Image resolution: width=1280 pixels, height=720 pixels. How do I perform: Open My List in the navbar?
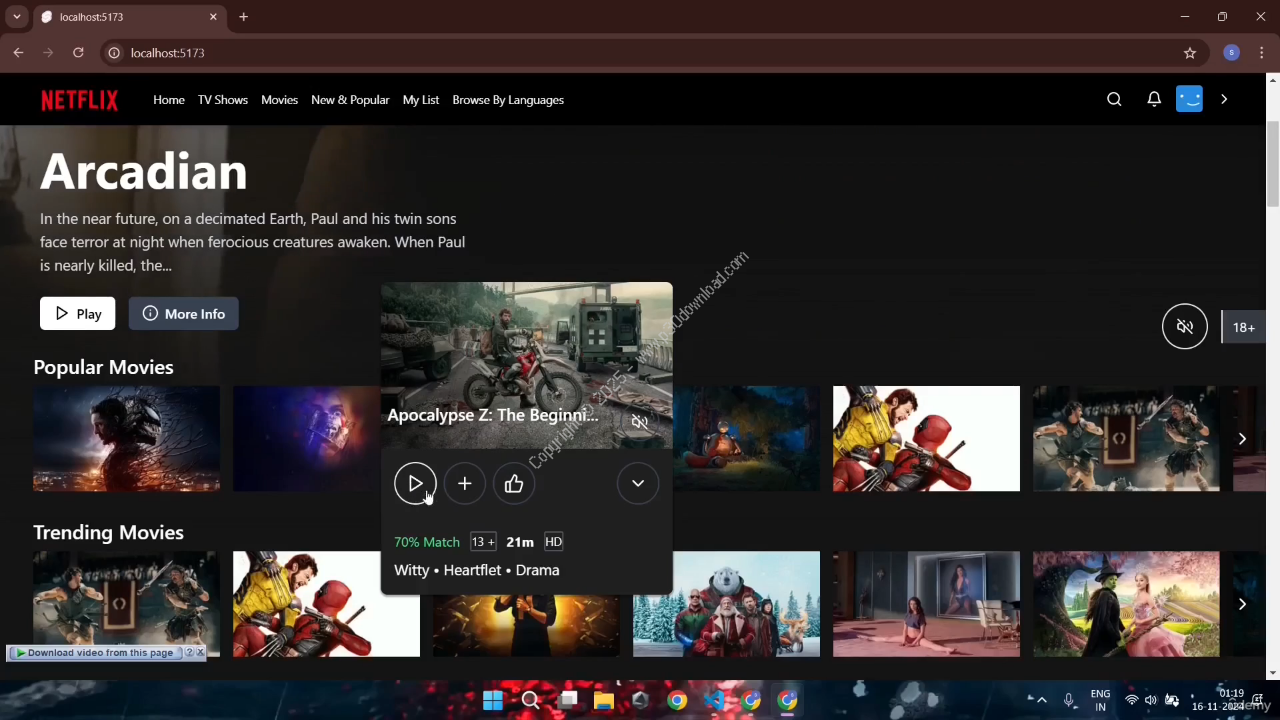pyautogui.click(x=421, y=100)
